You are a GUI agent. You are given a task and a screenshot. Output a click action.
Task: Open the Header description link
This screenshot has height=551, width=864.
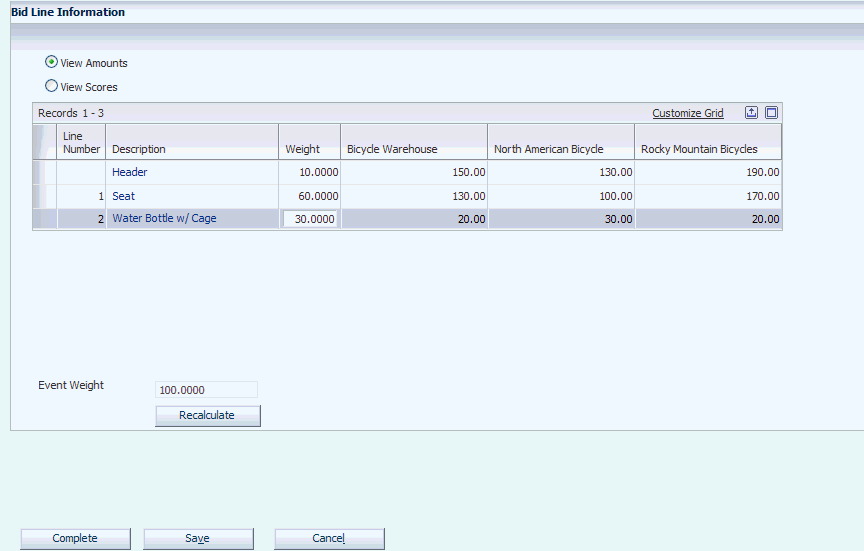129,172
